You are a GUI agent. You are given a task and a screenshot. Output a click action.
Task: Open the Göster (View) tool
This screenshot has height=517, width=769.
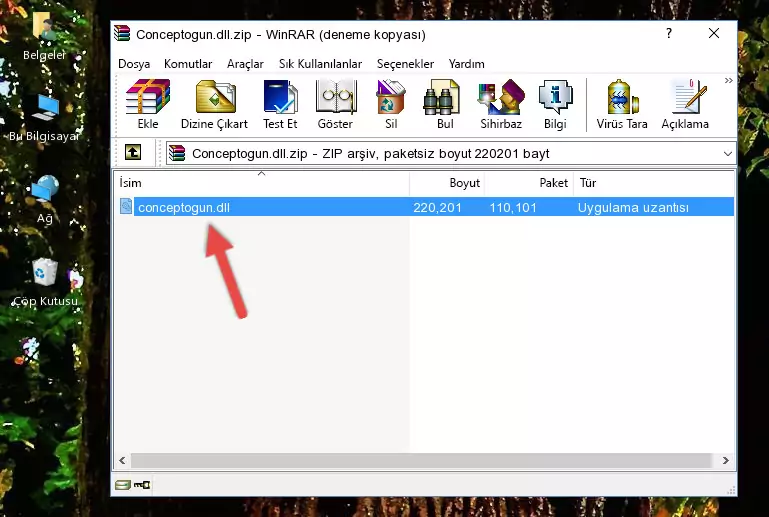point(335,104)
